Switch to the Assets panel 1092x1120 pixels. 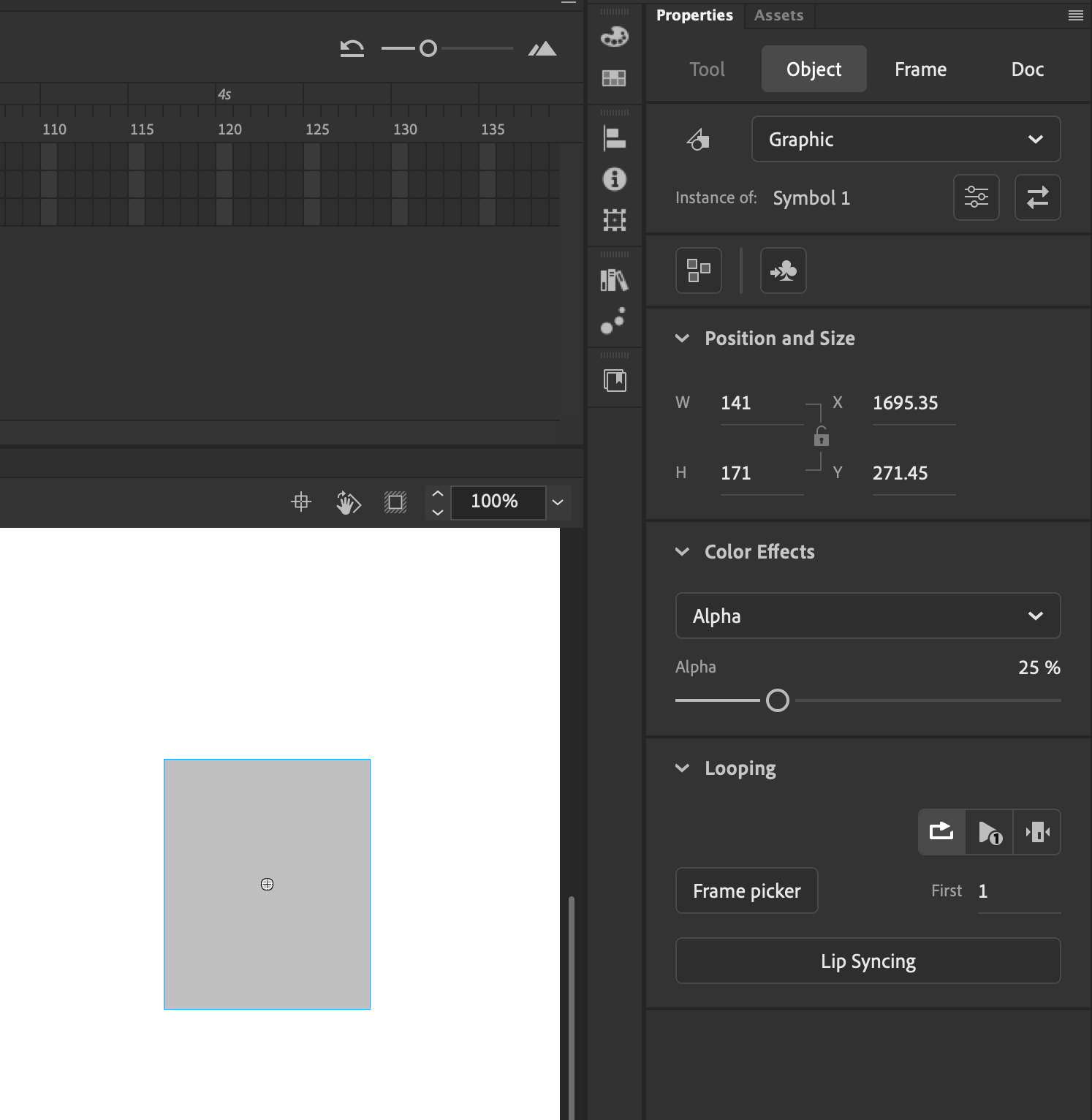[x=778, y=15]
